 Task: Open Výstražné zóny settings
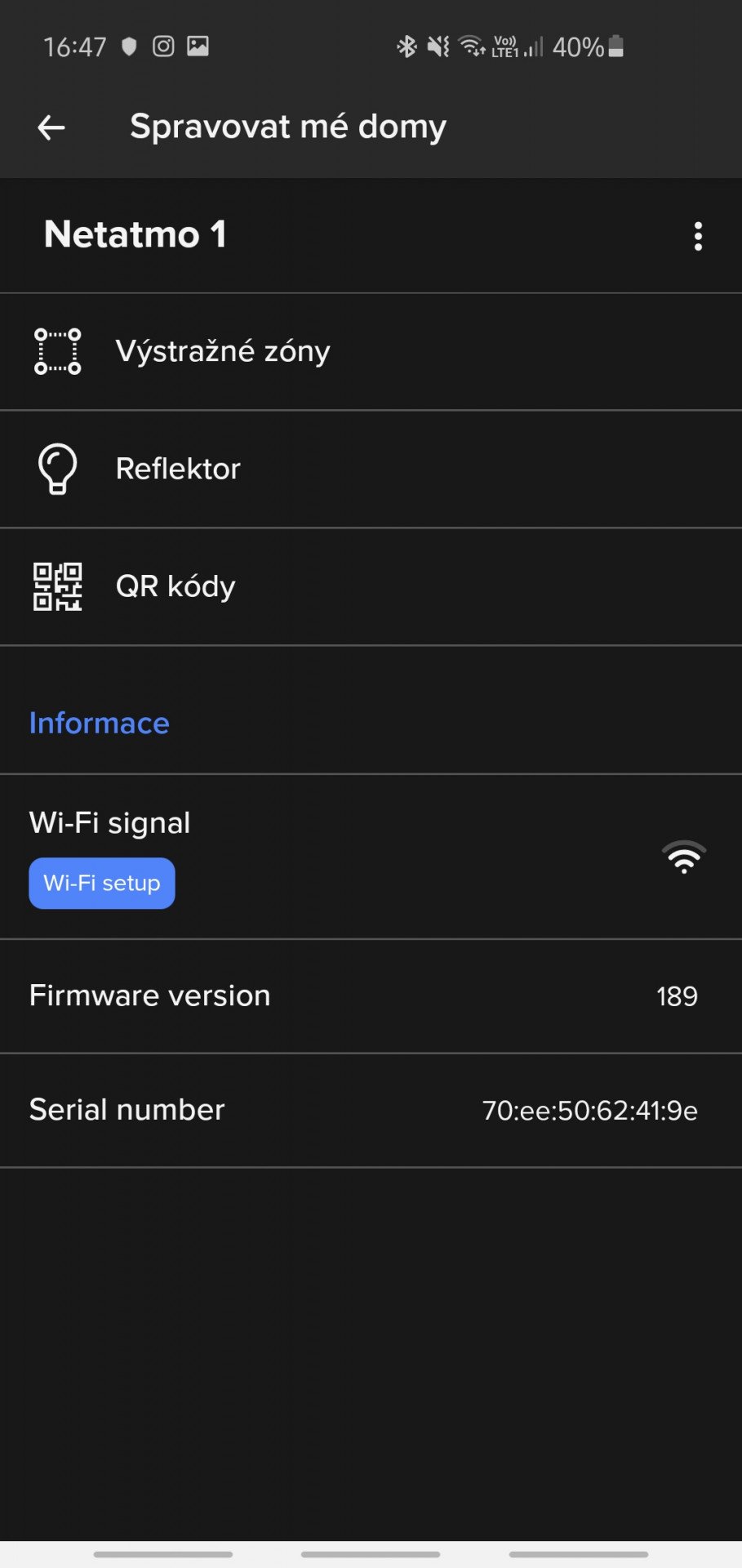coord(223,351)
